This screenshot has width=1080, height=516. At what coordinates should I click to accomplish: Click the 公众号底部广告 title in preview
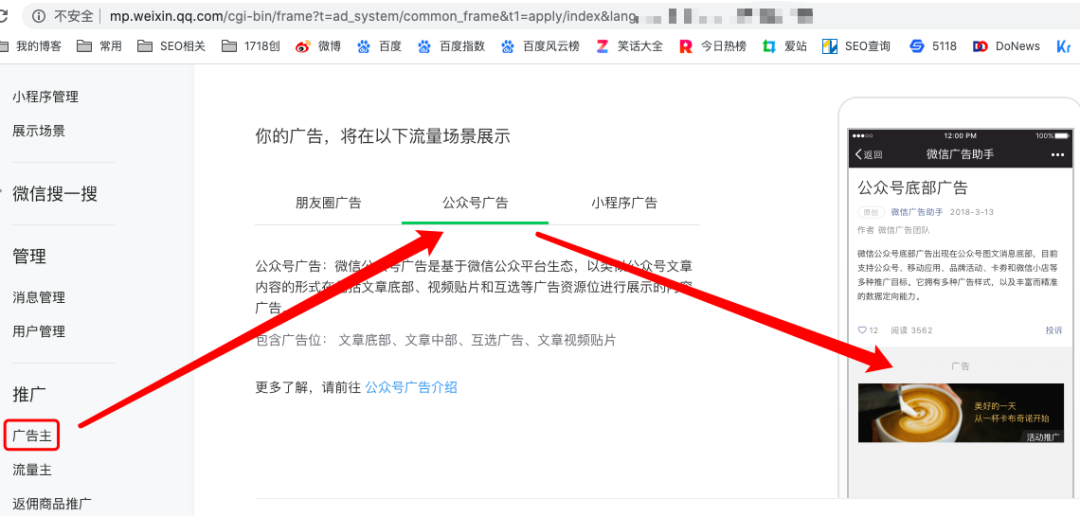(913, 187)
